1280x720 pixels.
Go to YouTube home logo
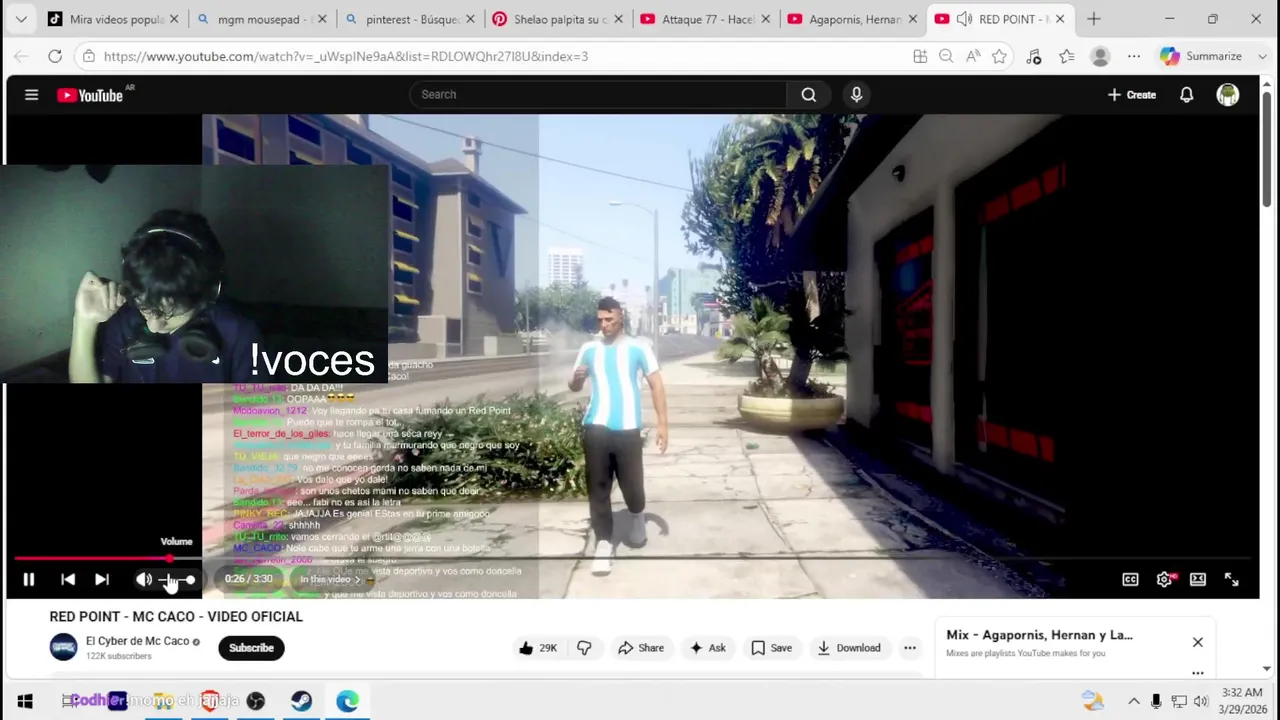[90, 95]
